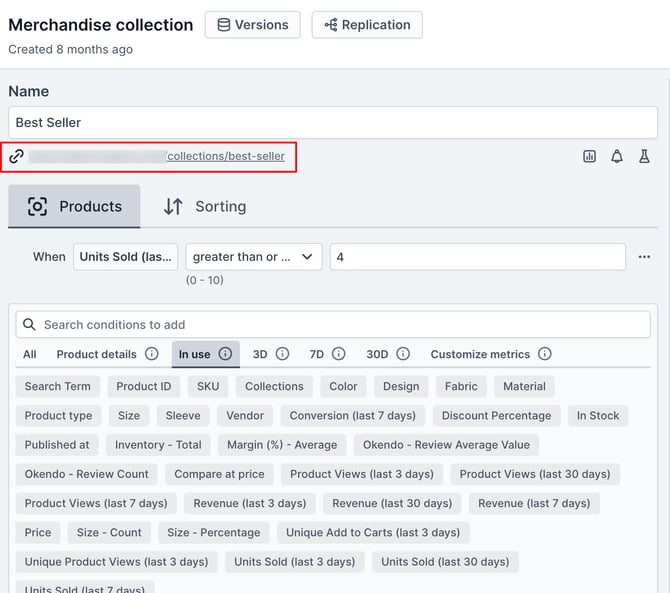Open the Units Sold condition selector
Viewport: 670px width, 593px height.
point(126,257)
